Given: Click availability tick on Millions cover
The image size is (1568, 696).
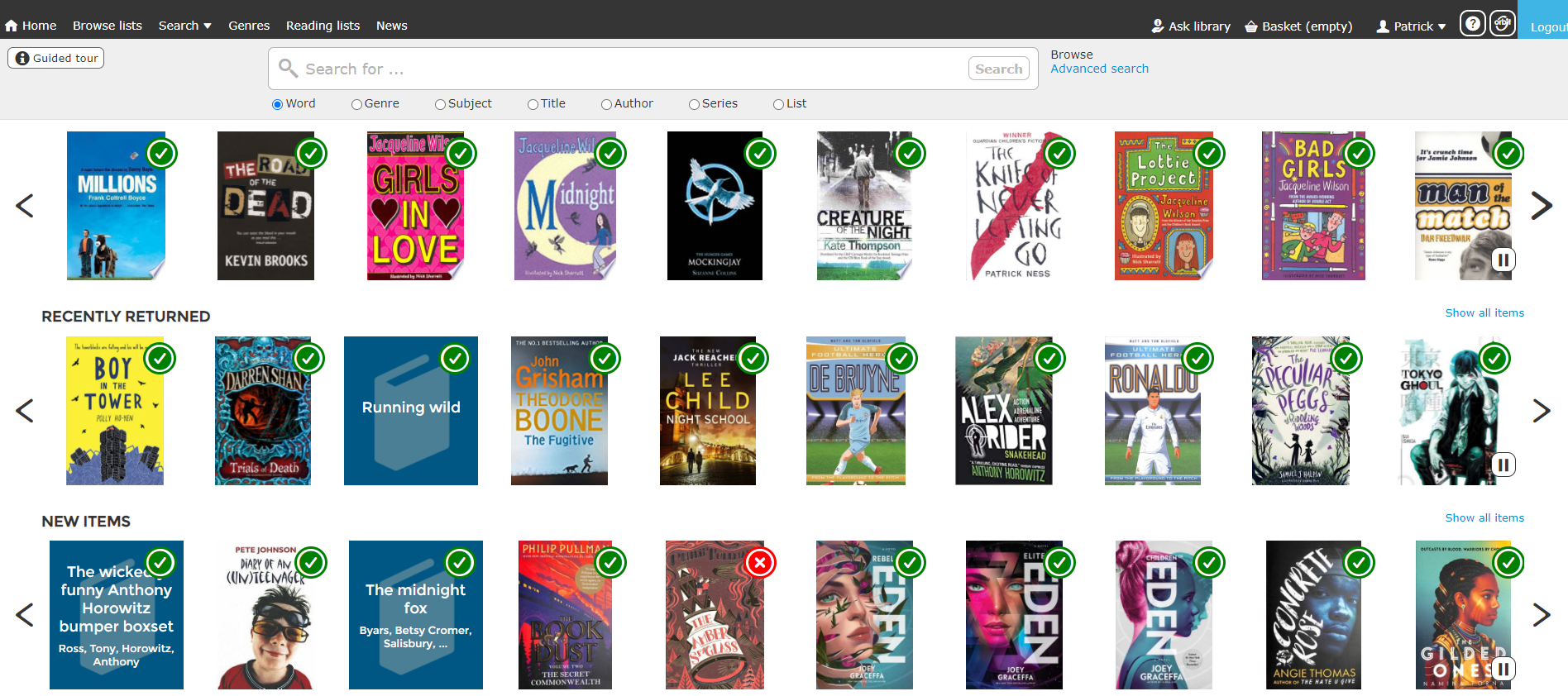Looking at the screenshot, I should point(162,153).
